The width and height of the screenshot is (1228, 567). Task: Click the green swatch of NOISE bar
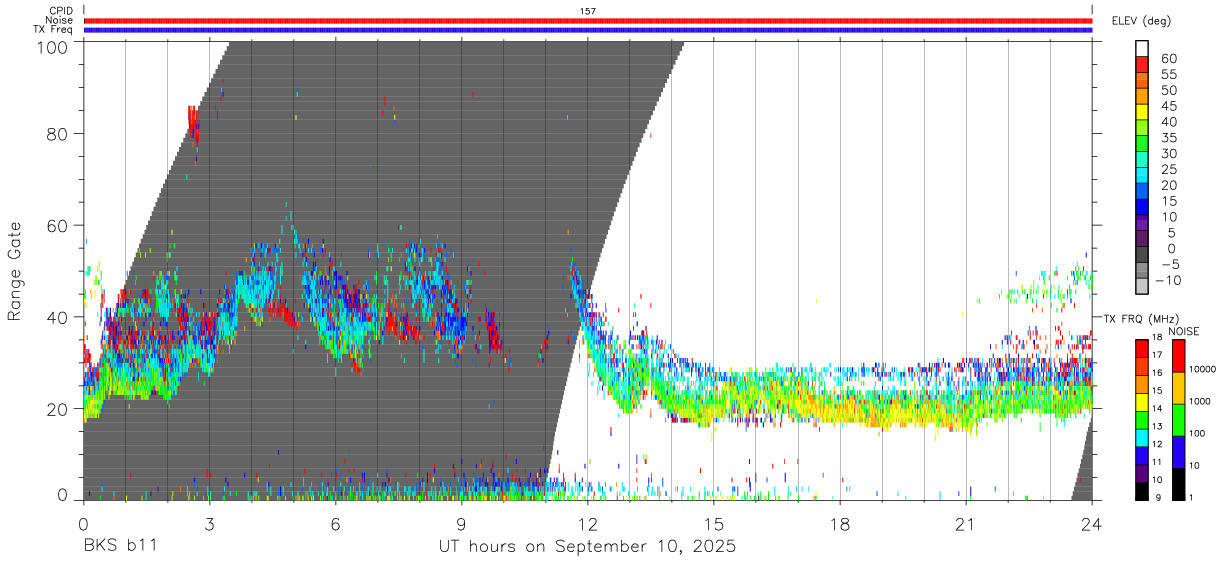[x=1177, y=420]
